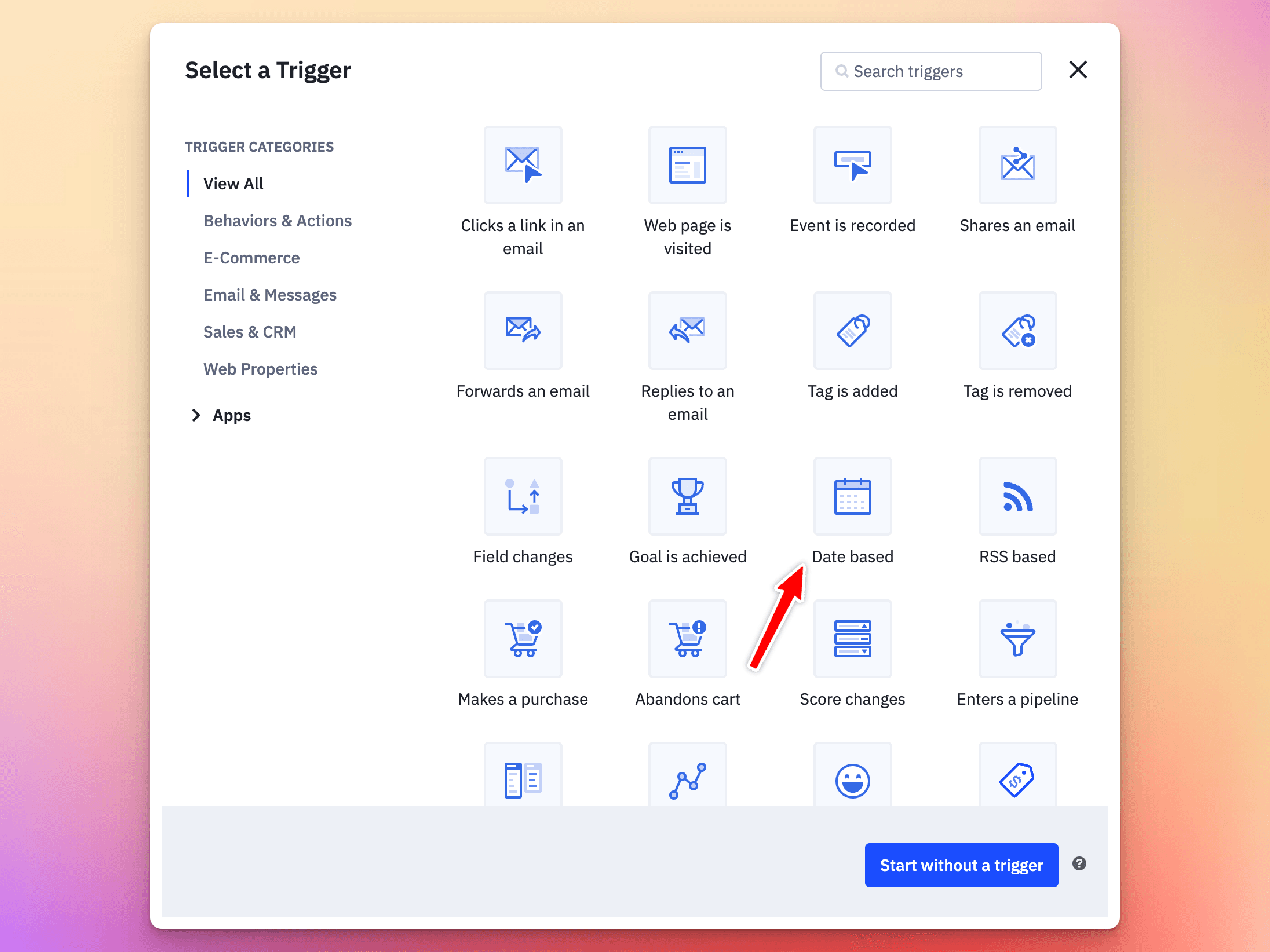Screen dimensions: 1270x952
Task: Choose the 'Web page is visited' trigger icon
Action: pos(688,165)
